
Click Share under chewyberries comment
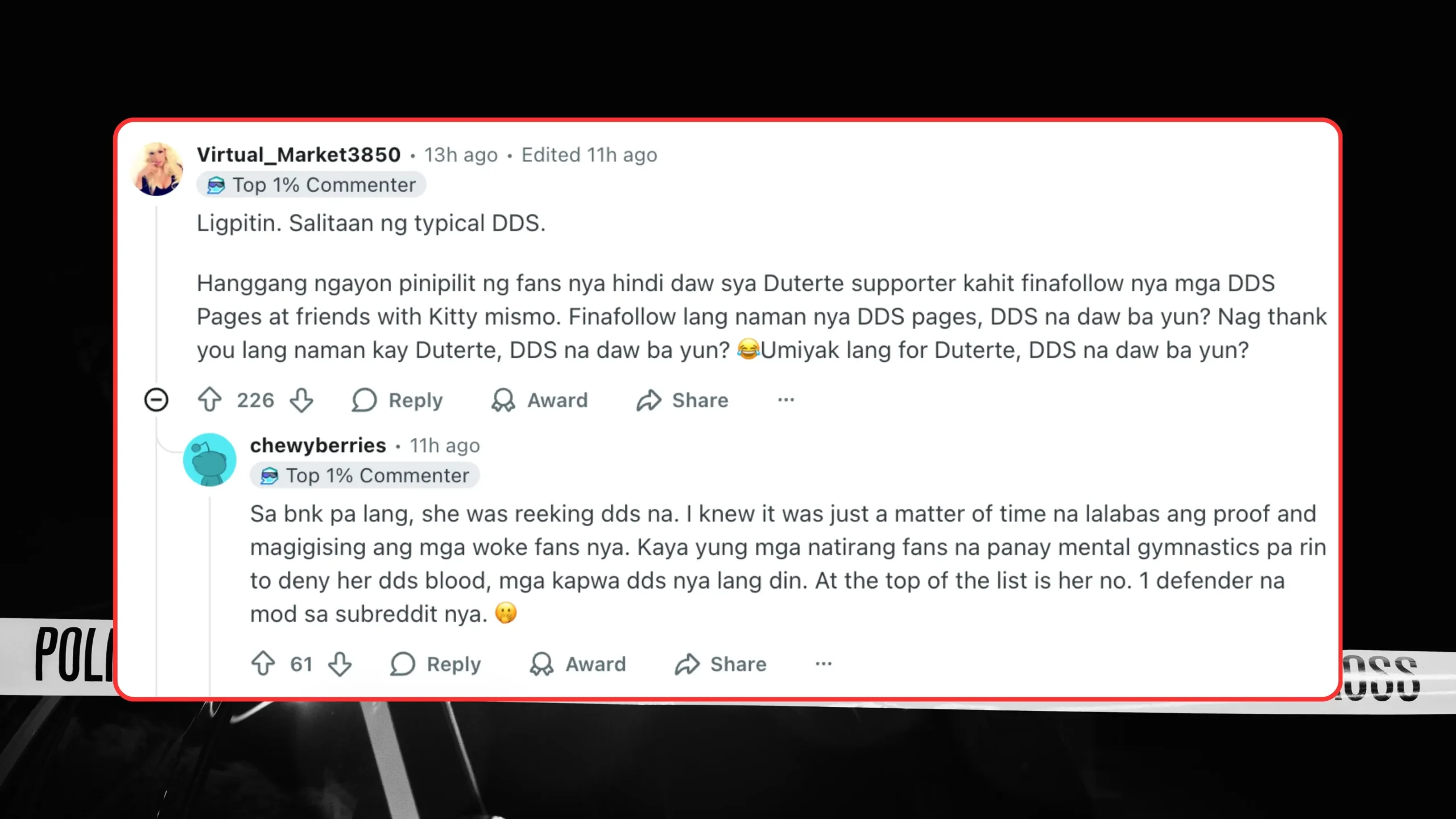point(721,664)
